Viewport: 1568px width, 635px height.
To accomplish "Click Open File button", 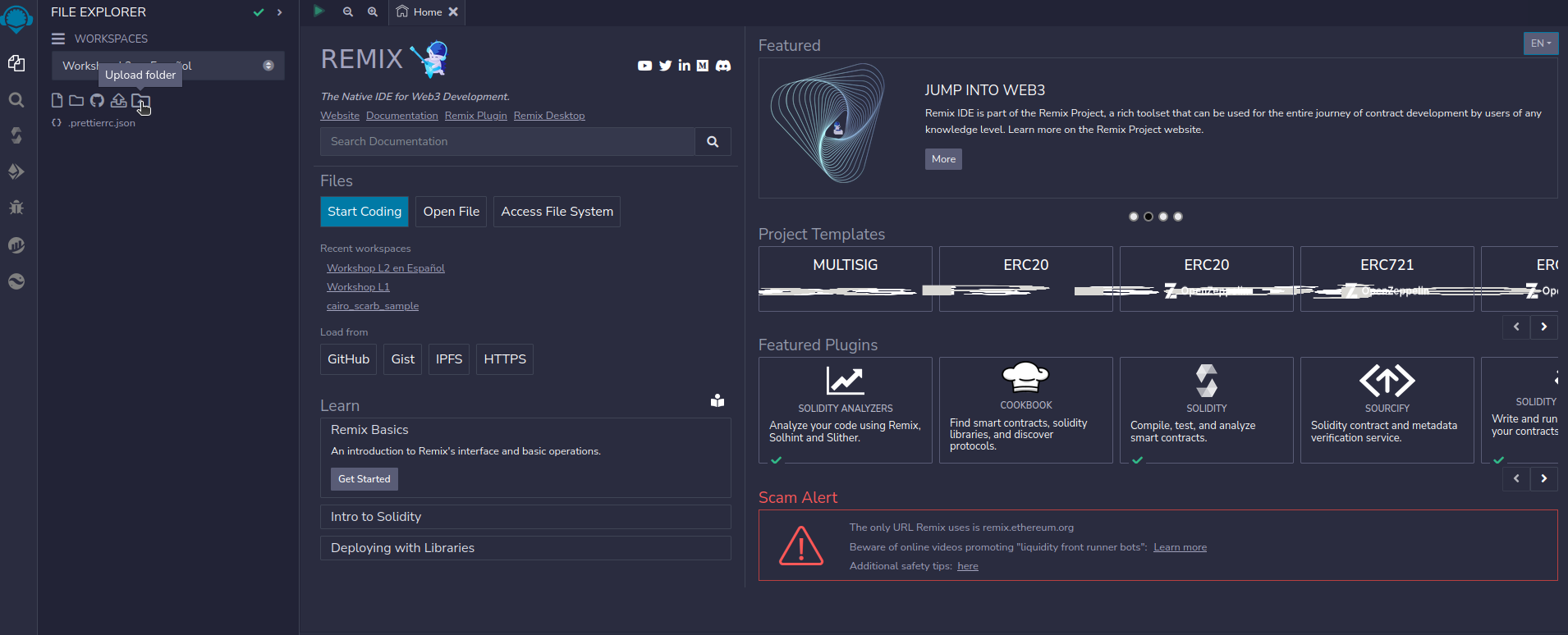I will (452, 212).
